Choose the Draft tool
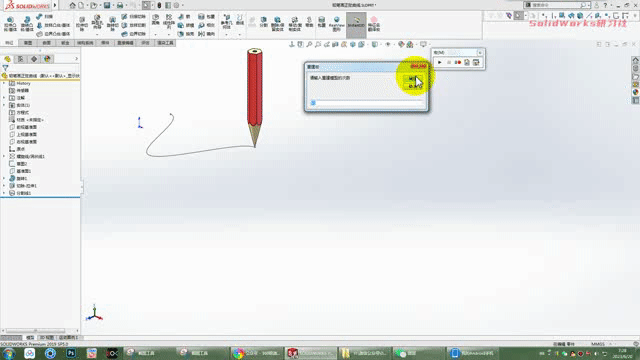Screen dimensions: 640x360 tap(186, 25)
